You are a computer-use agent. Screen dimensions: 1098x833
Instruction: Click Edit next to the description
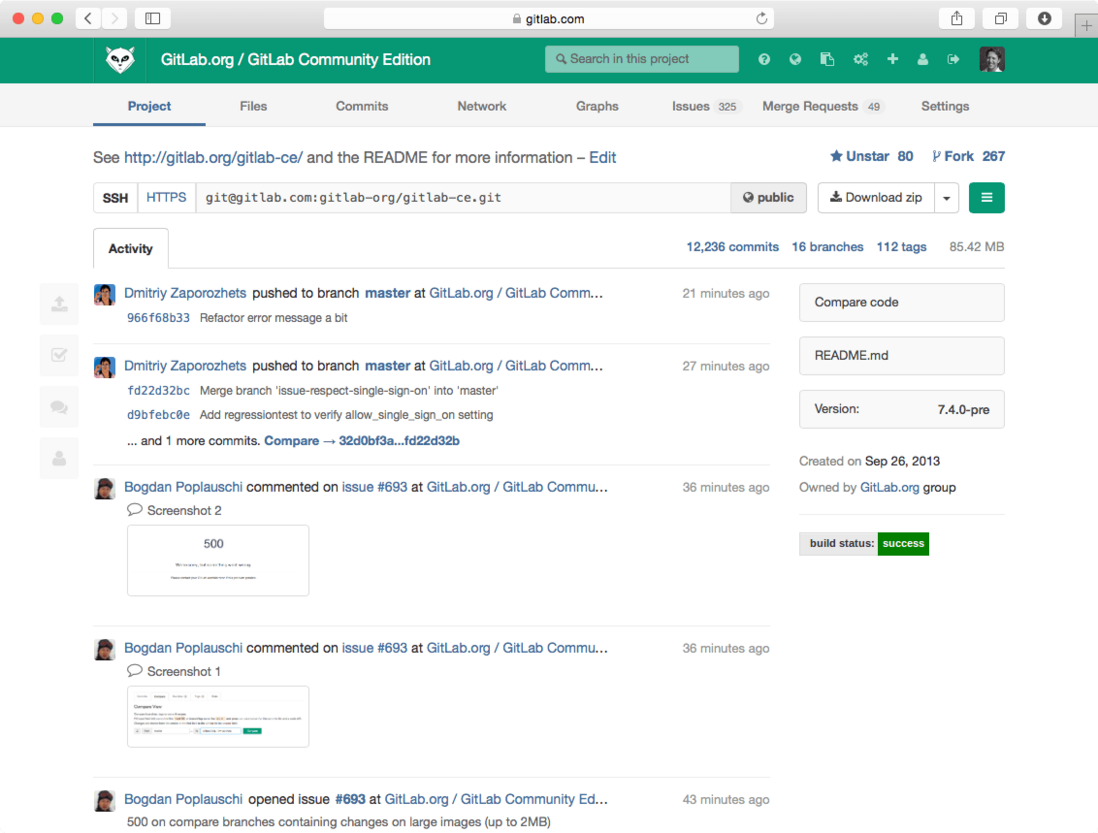(x=602, y=158)
